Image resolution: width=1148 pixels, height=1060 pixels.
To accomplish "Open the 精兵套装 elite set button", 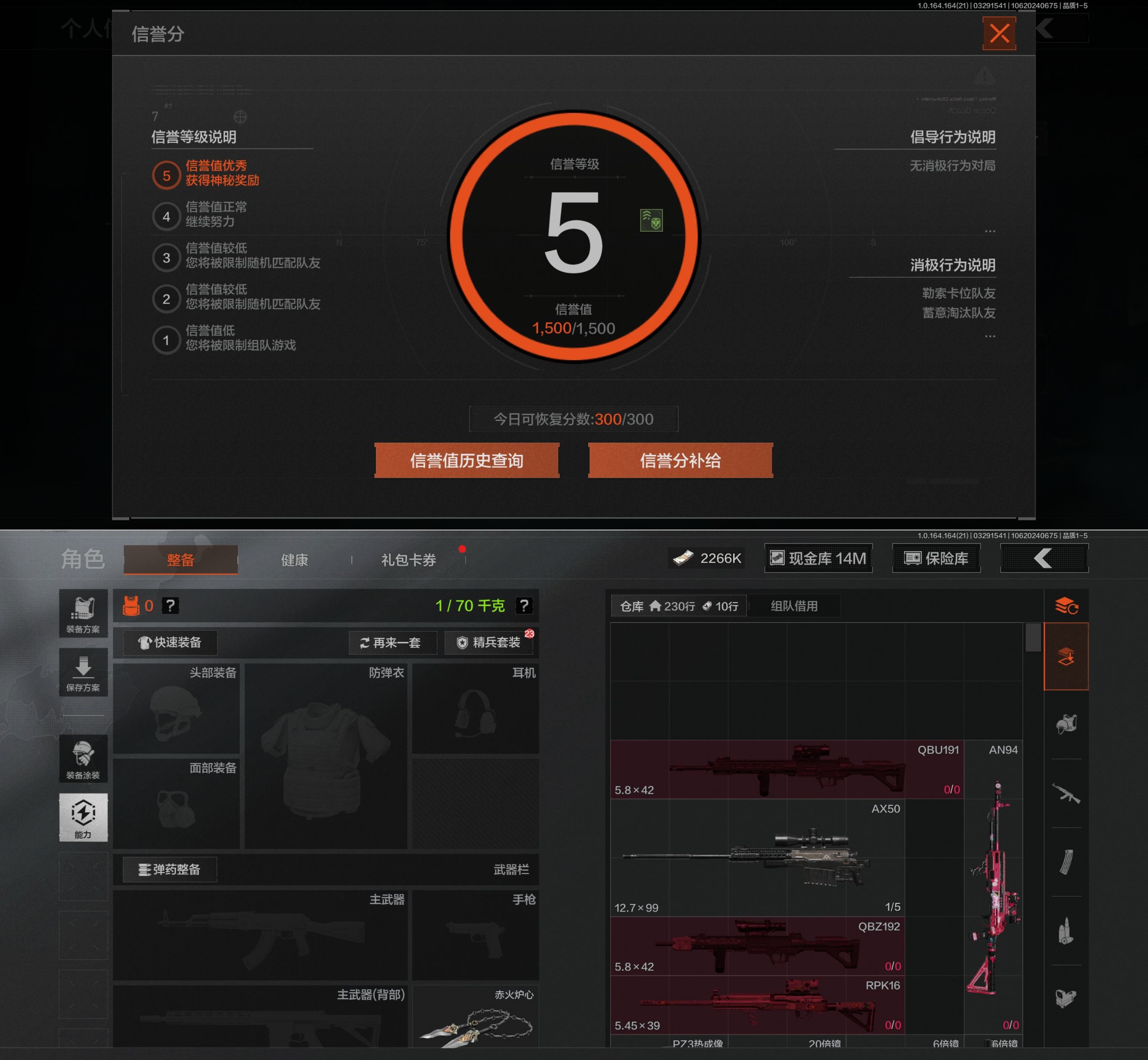I will (x=489, y=643).
